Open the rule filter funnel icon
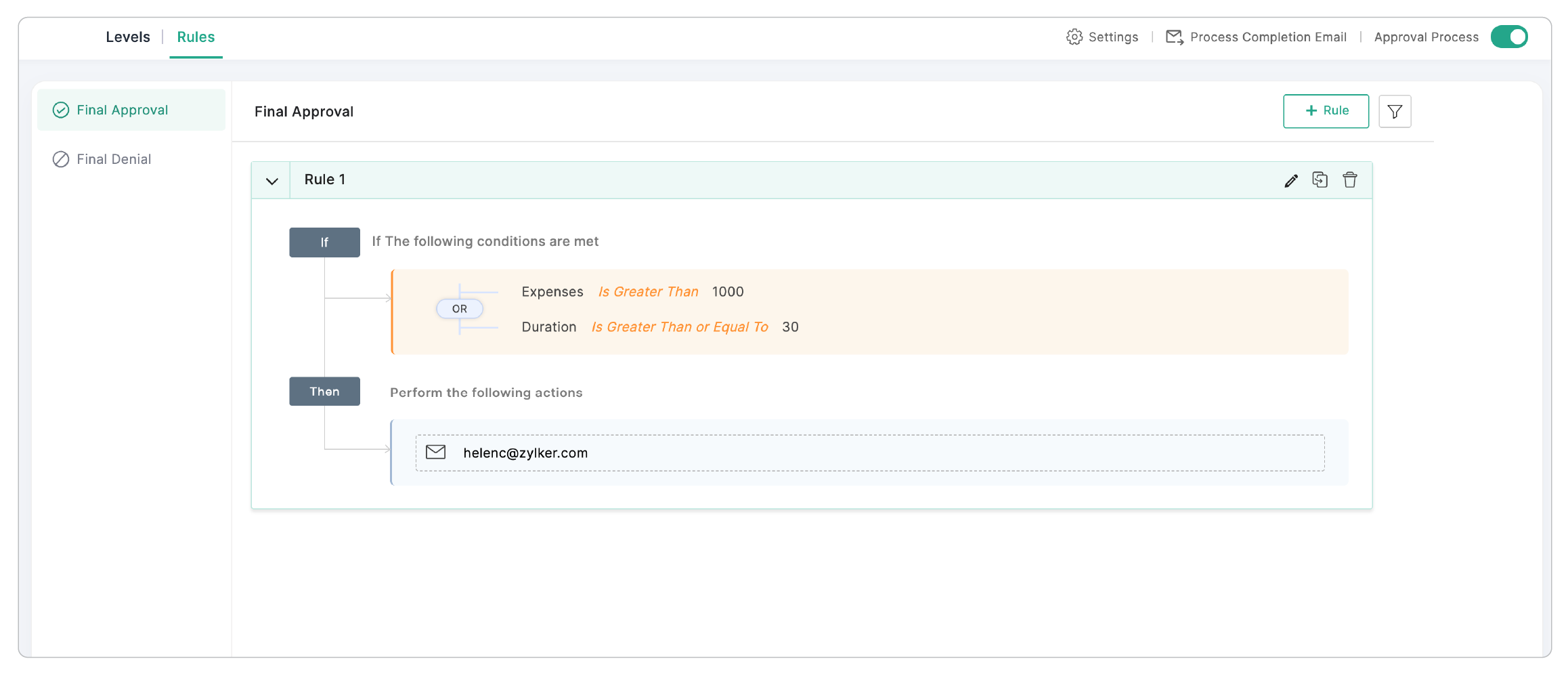Screen dimensions: 1568x676 (x=1395, y=111)
